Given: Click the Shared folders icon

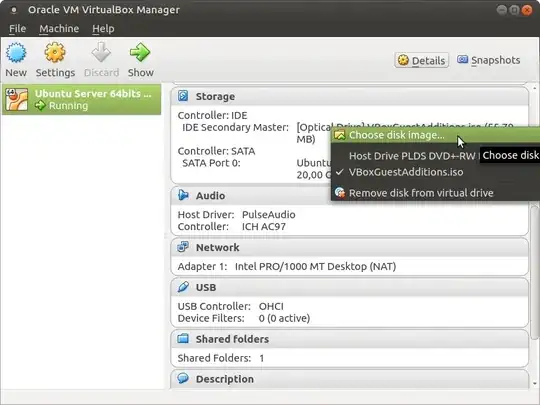Looking at the screenshot, I should (183, 339).
